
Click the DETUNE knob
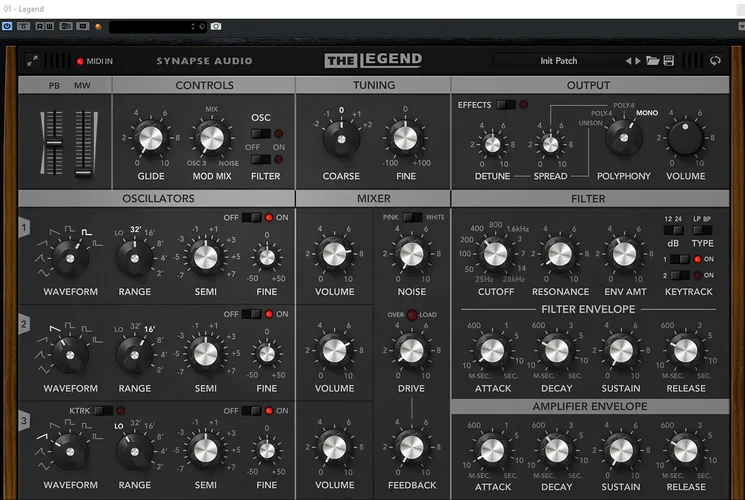point(492,144)
